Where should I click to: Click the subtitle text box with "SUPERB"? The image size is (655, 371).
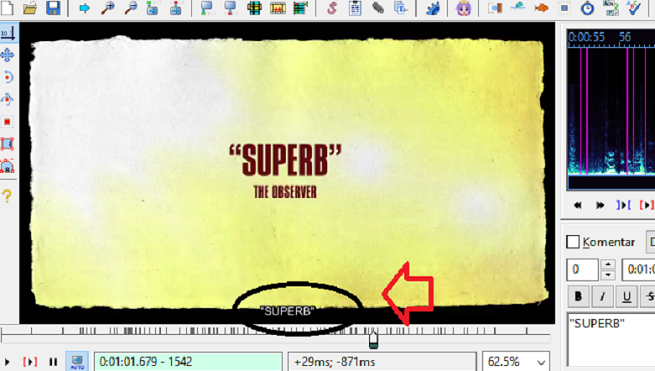tap(611, 341)
